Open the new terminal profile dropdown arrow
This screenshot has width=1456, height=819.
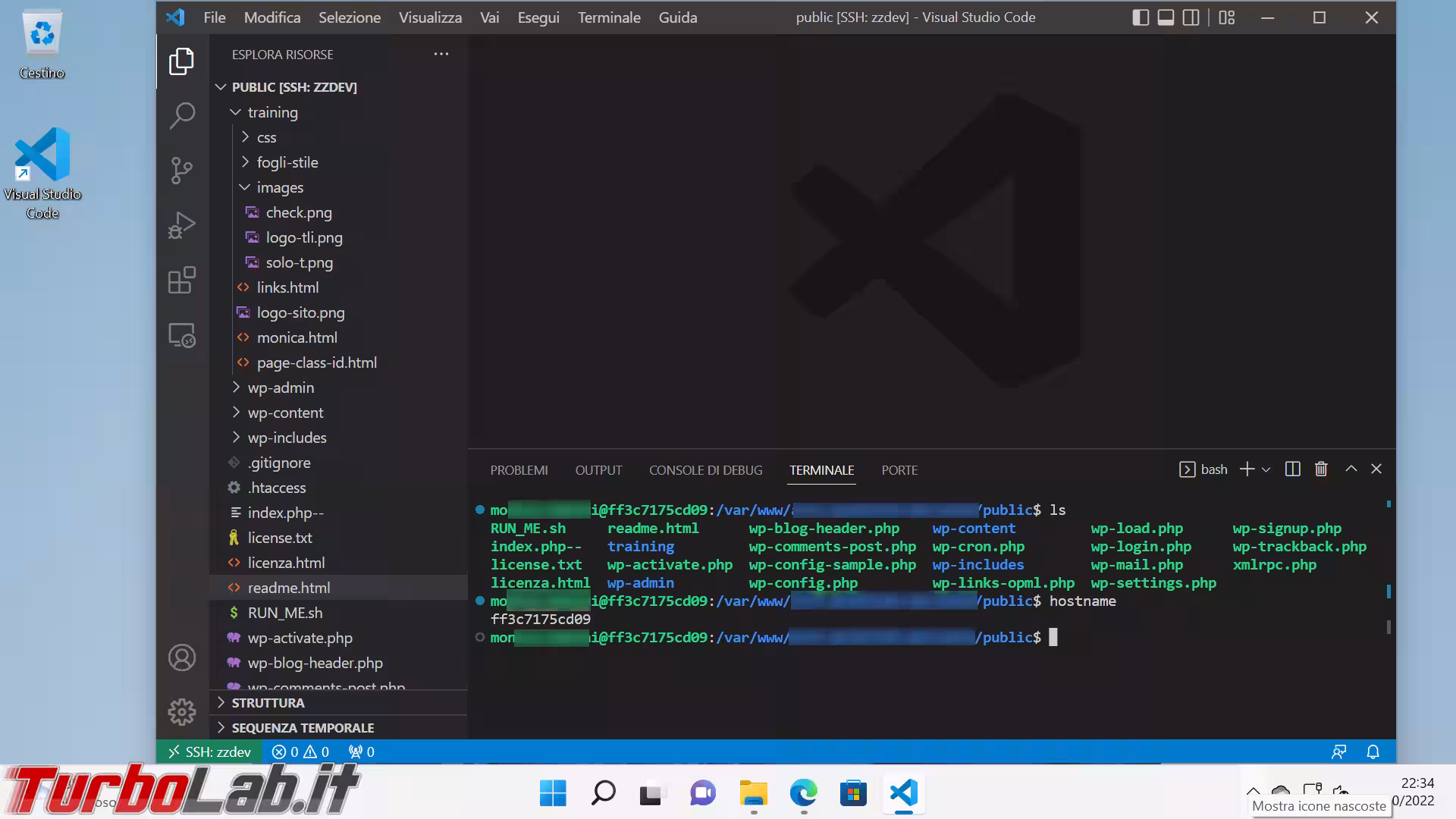[1266, 470]
